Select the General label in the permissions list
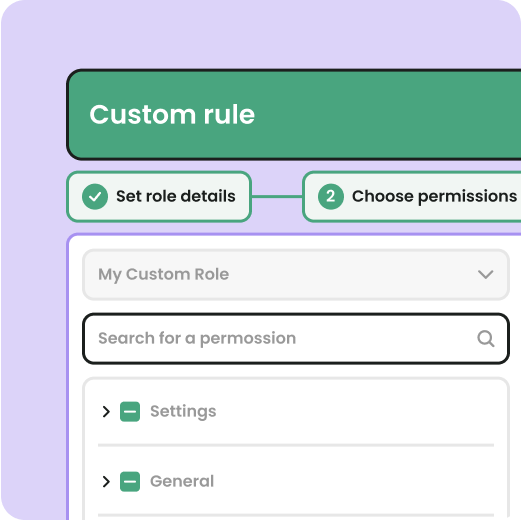Image resolution: width=521 pixels, height=520 pixels. pos(182,482)
